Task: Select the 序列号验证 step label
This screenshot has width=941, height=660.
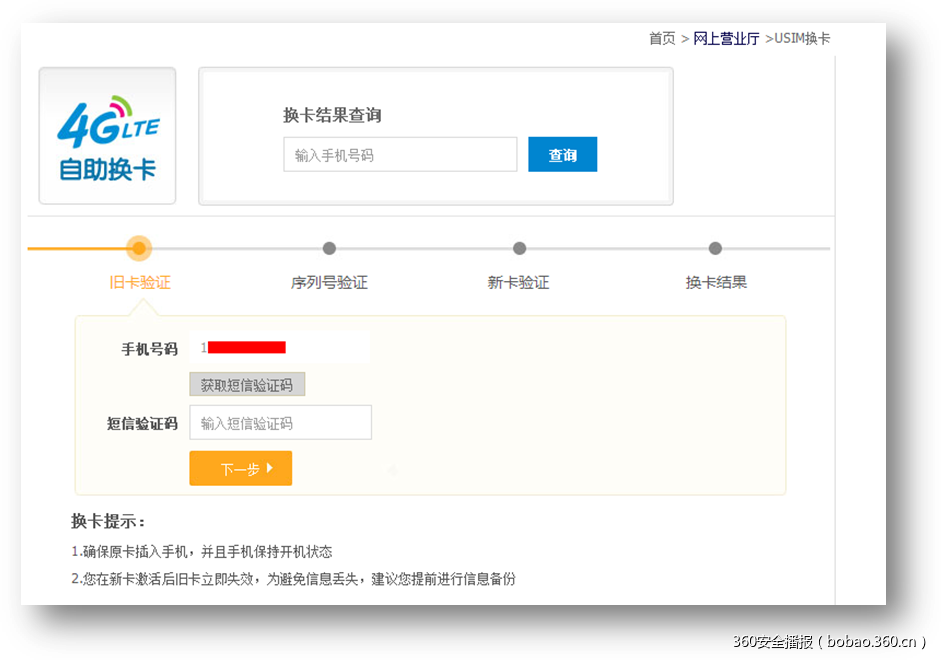Action: click(330, 282)
